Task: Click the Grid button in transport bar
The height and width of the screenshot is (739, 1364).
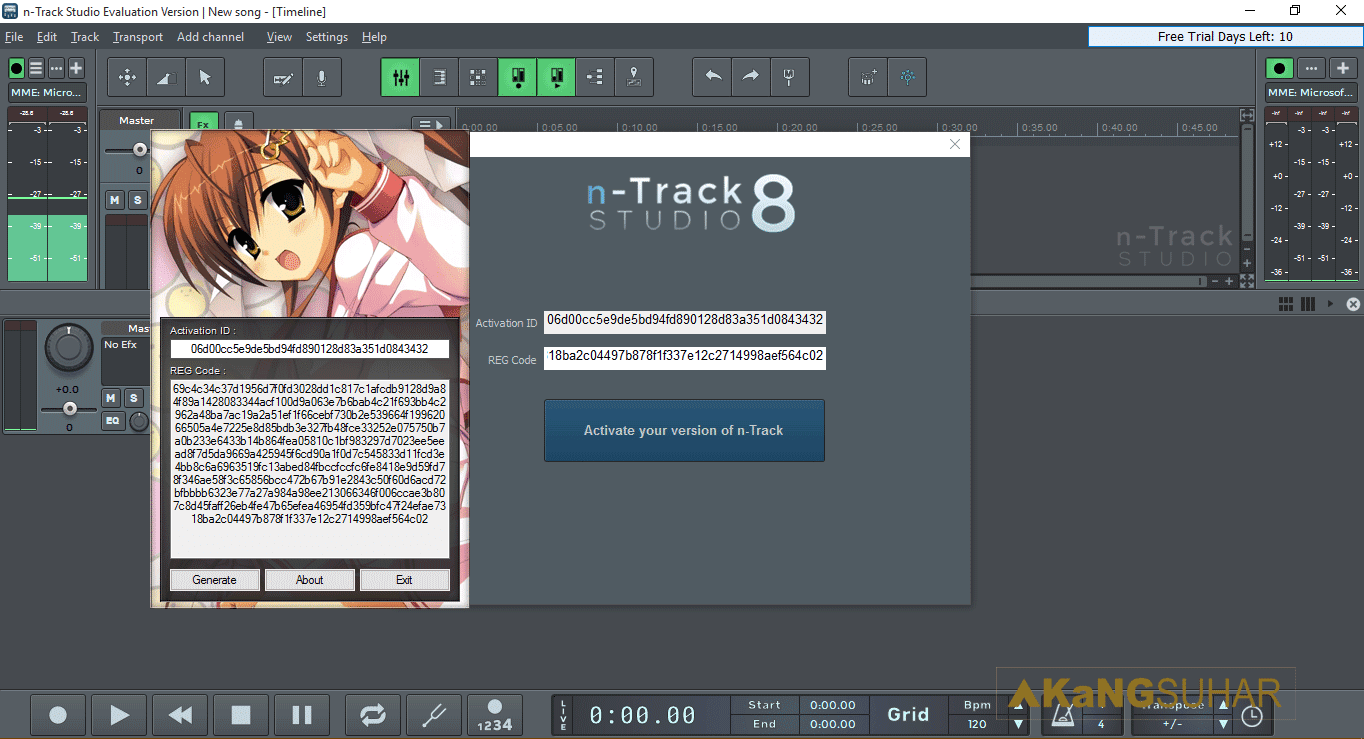Action: [x=908, y=715]
